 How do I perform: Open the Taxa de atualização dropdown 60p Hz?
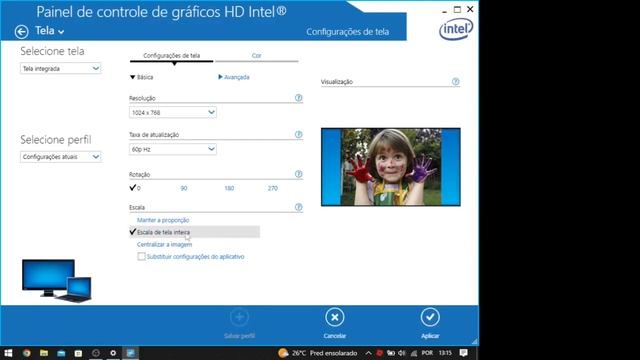[x=173, y=149]
